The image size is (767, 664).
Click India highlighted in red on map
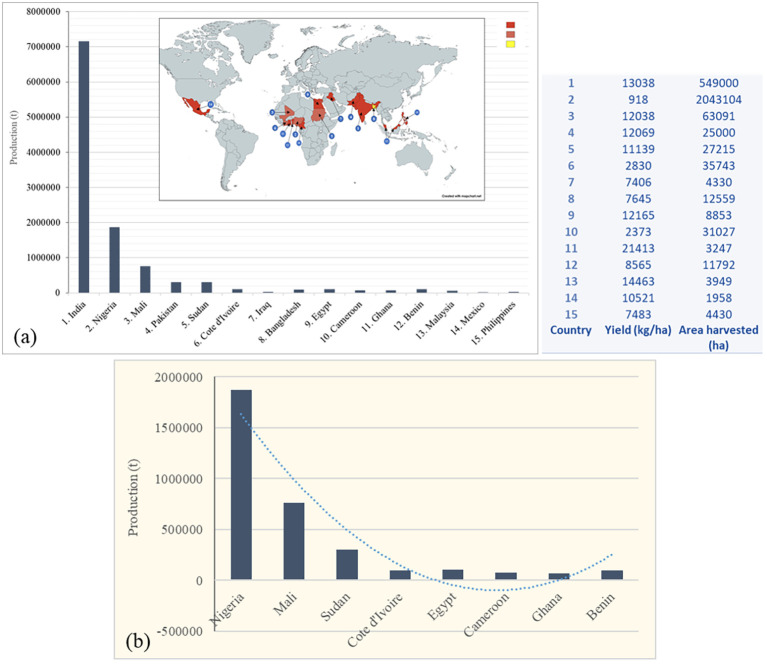coord(361,105)
